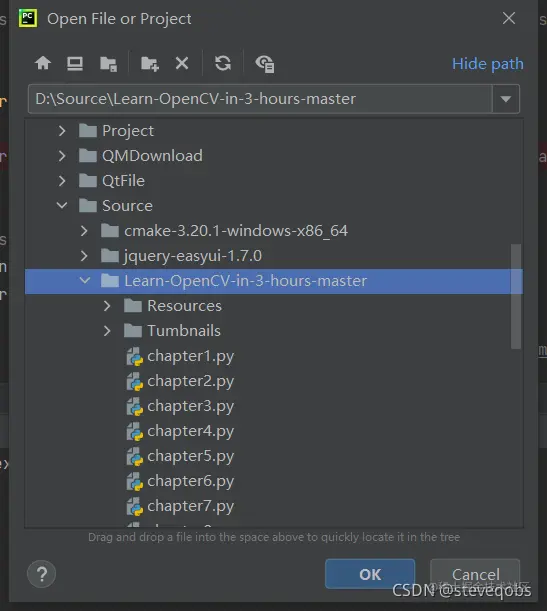Click inside the path input field
The height and width of the screenshot is (611, 547).
pyautogui.click(x=260, y=99)
